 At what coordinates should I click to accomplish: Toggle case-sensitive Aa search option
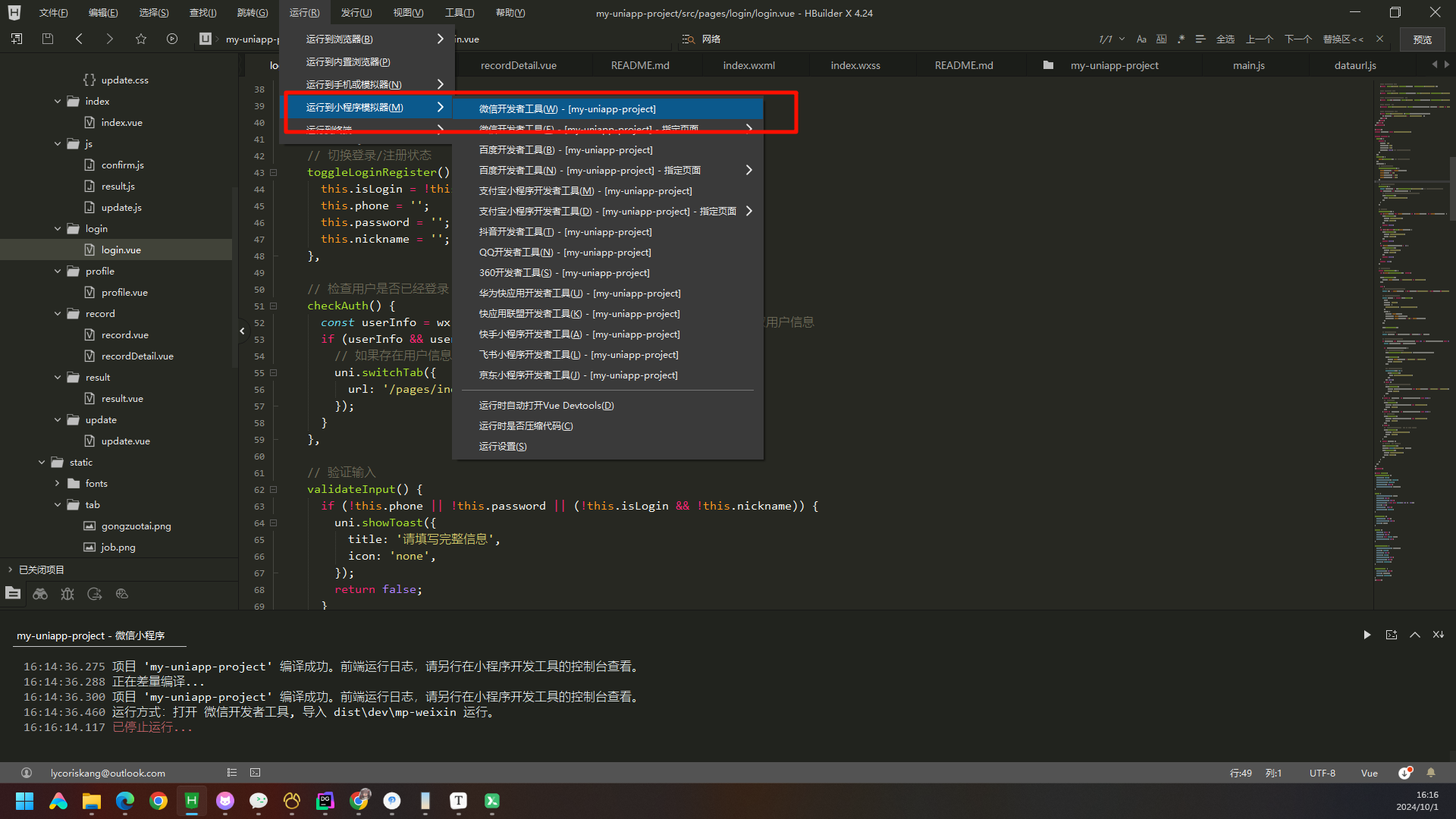point(1141,39)
